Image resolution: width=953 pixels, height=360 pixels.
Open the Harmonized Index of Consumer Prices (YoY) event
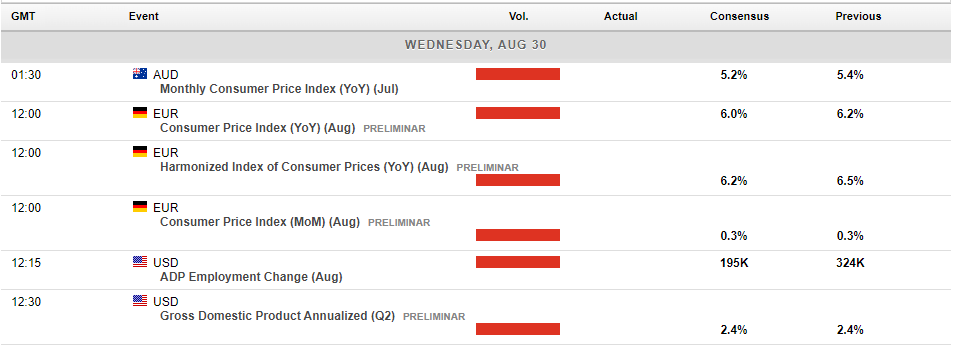304,167
